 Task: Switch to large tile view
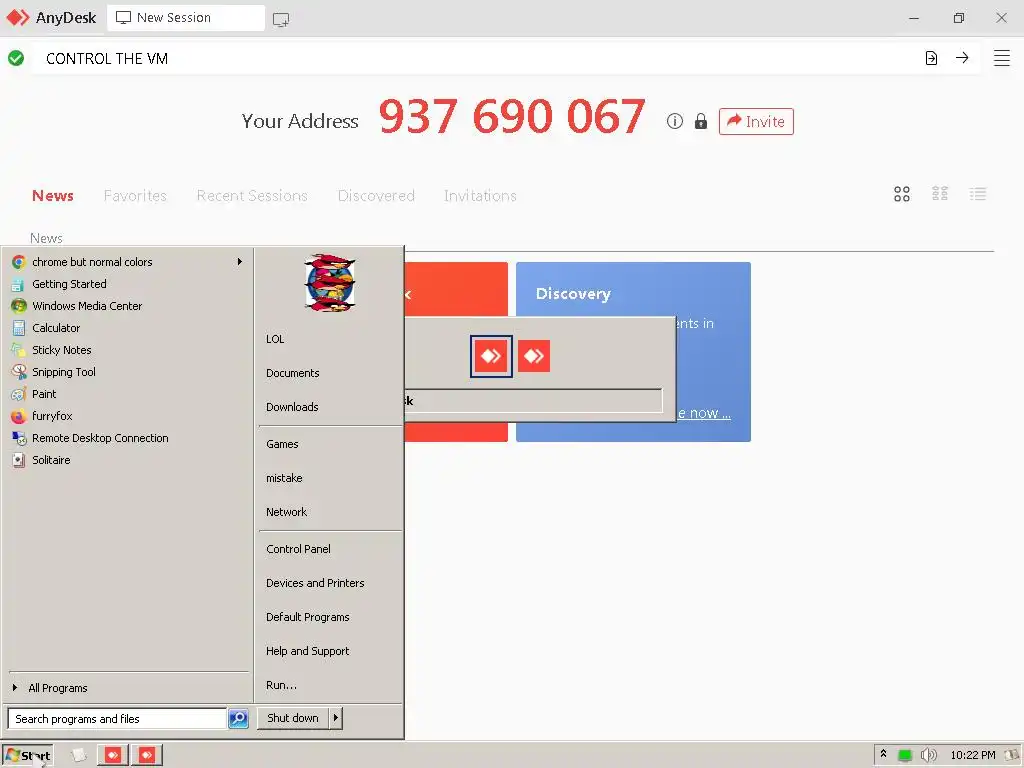point(902,194)
